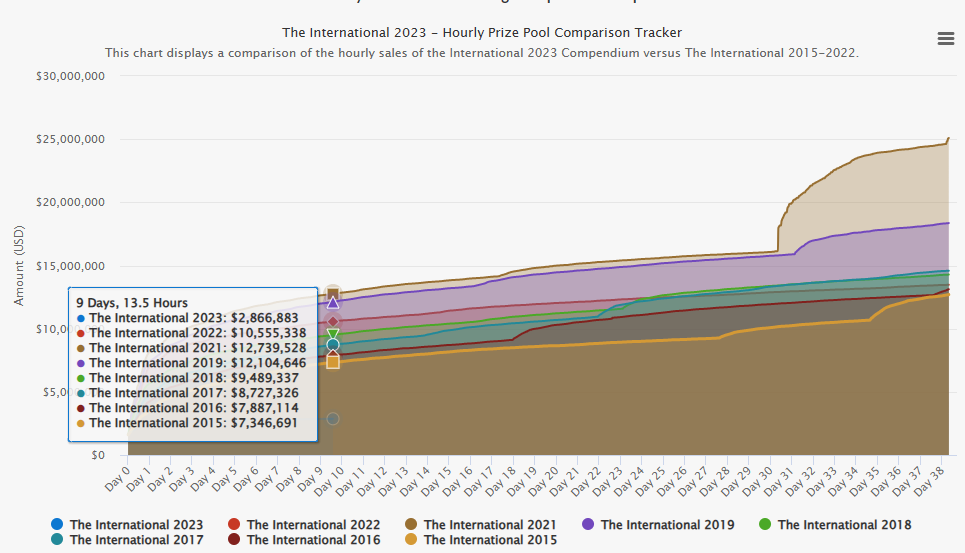Click the Amount (USD) axis title
965x553 pixels.
(x=19, y=266)
